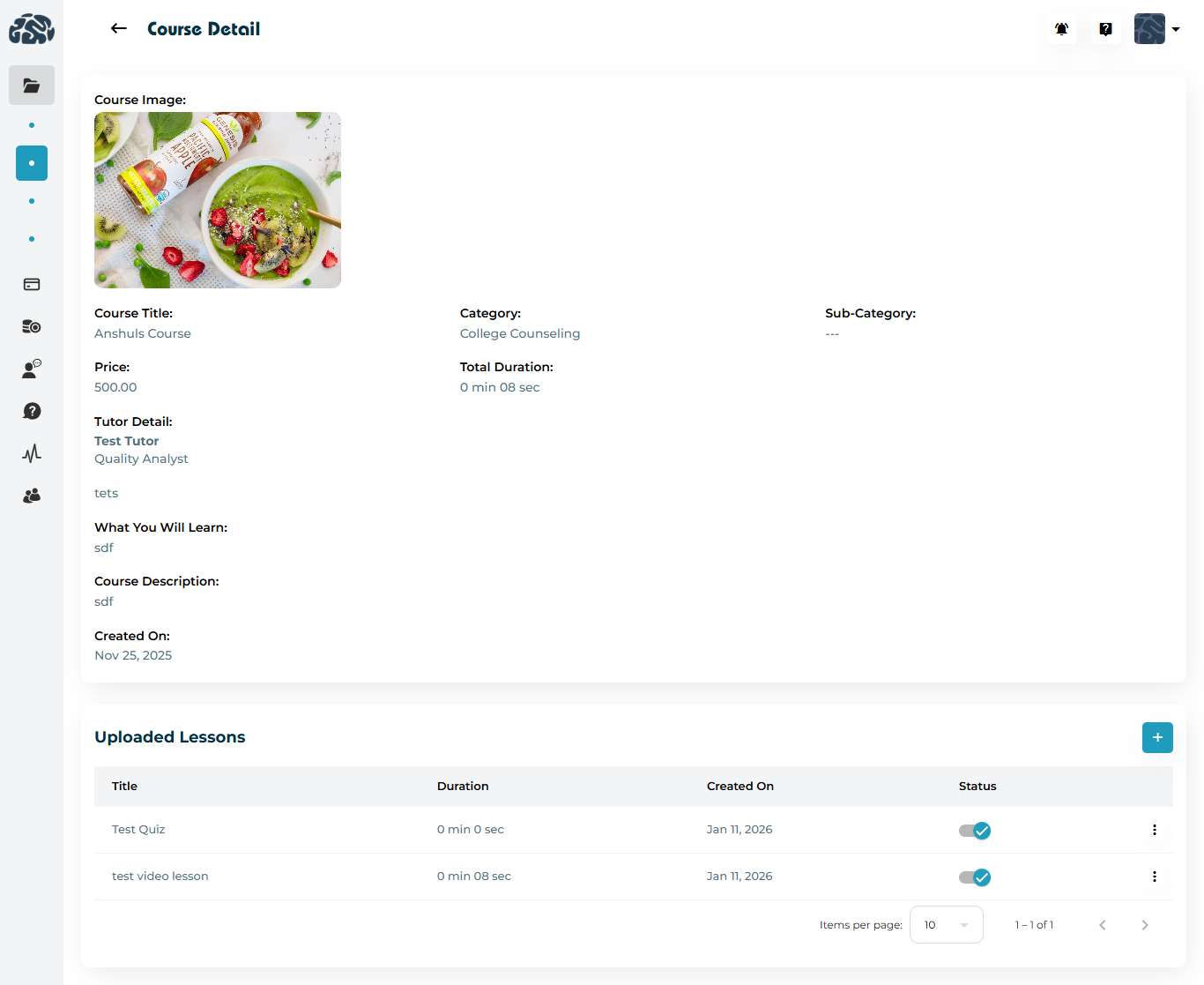Open the notifications bell icon
1204x985 pixels.
coord(1061,29)
